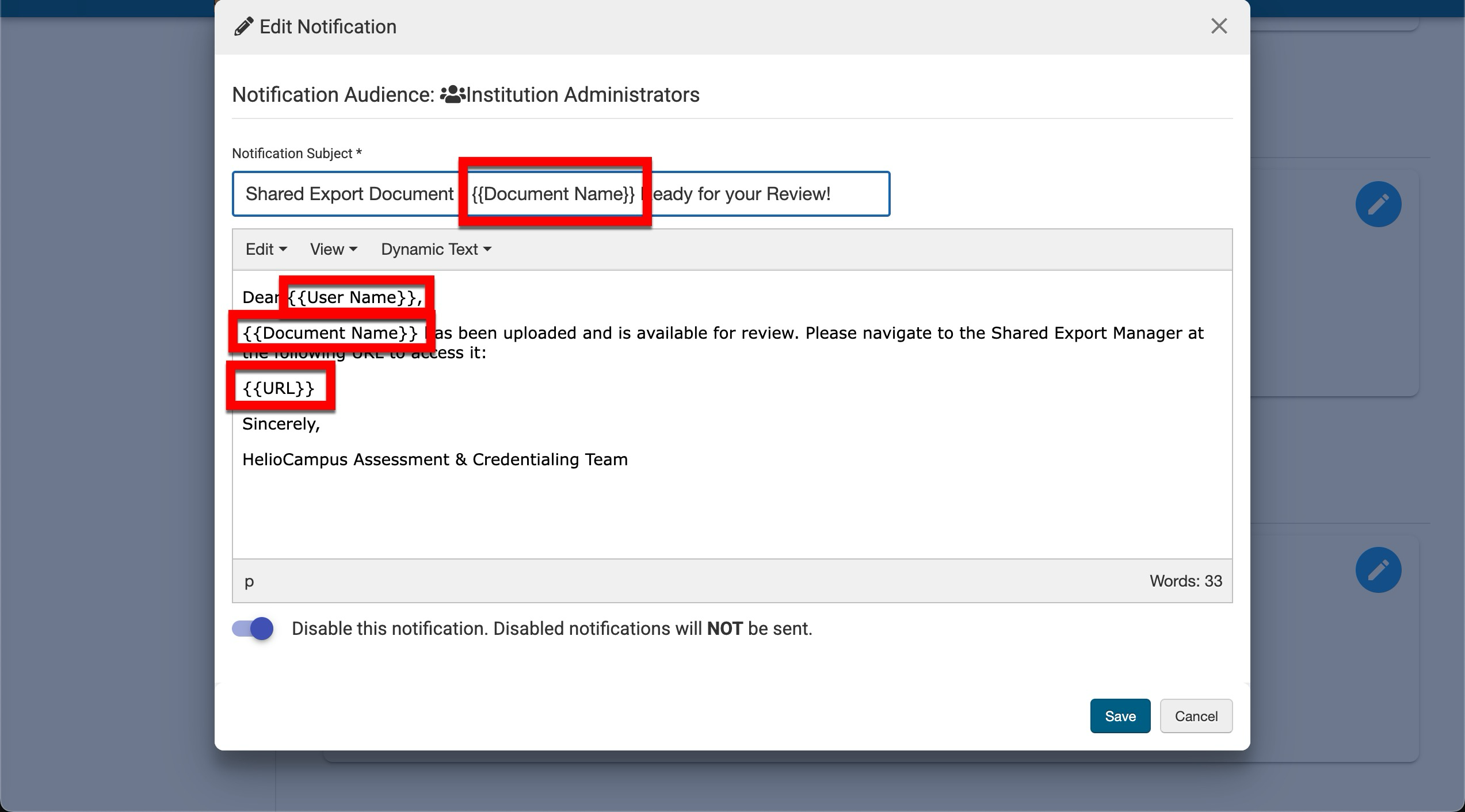Click the pencil icon beside Edit Notification title
Screen dimensions: 1465x812
pos(243,26)
